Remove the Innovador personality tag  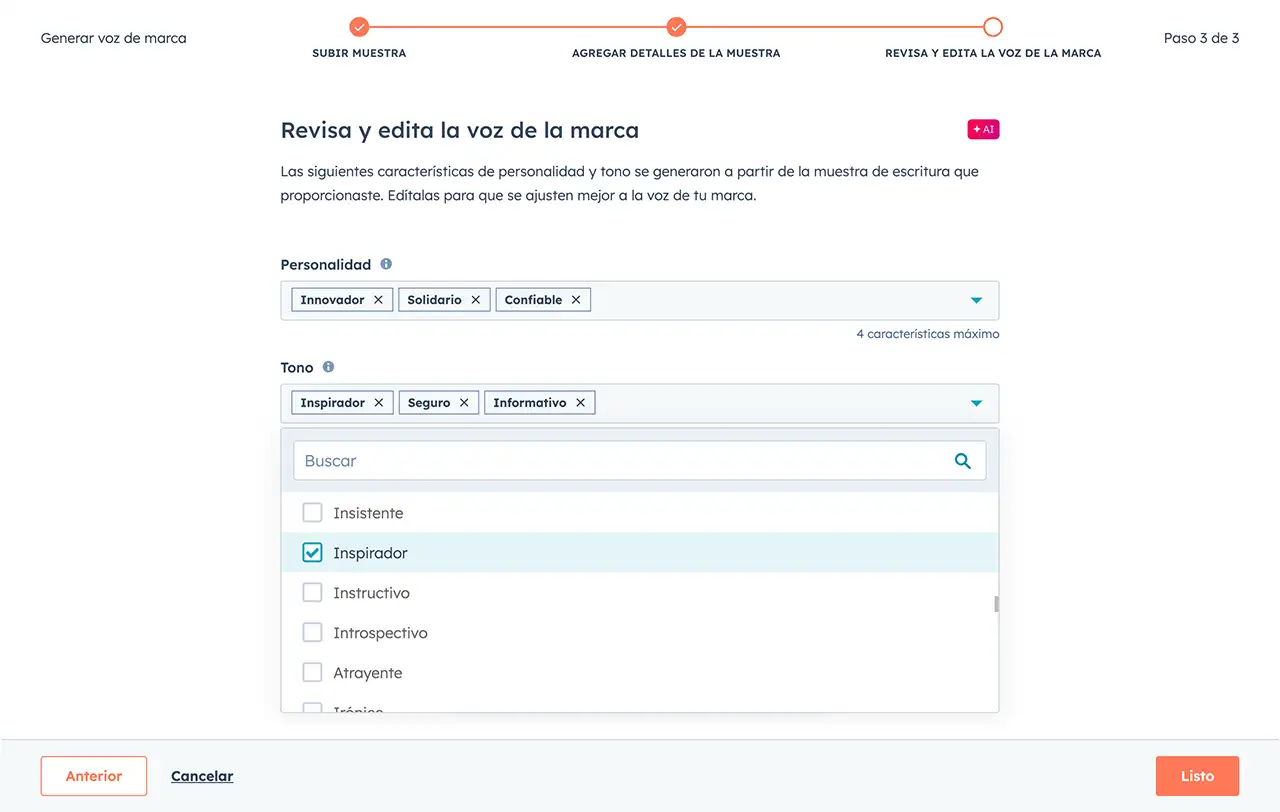[378, 300]
